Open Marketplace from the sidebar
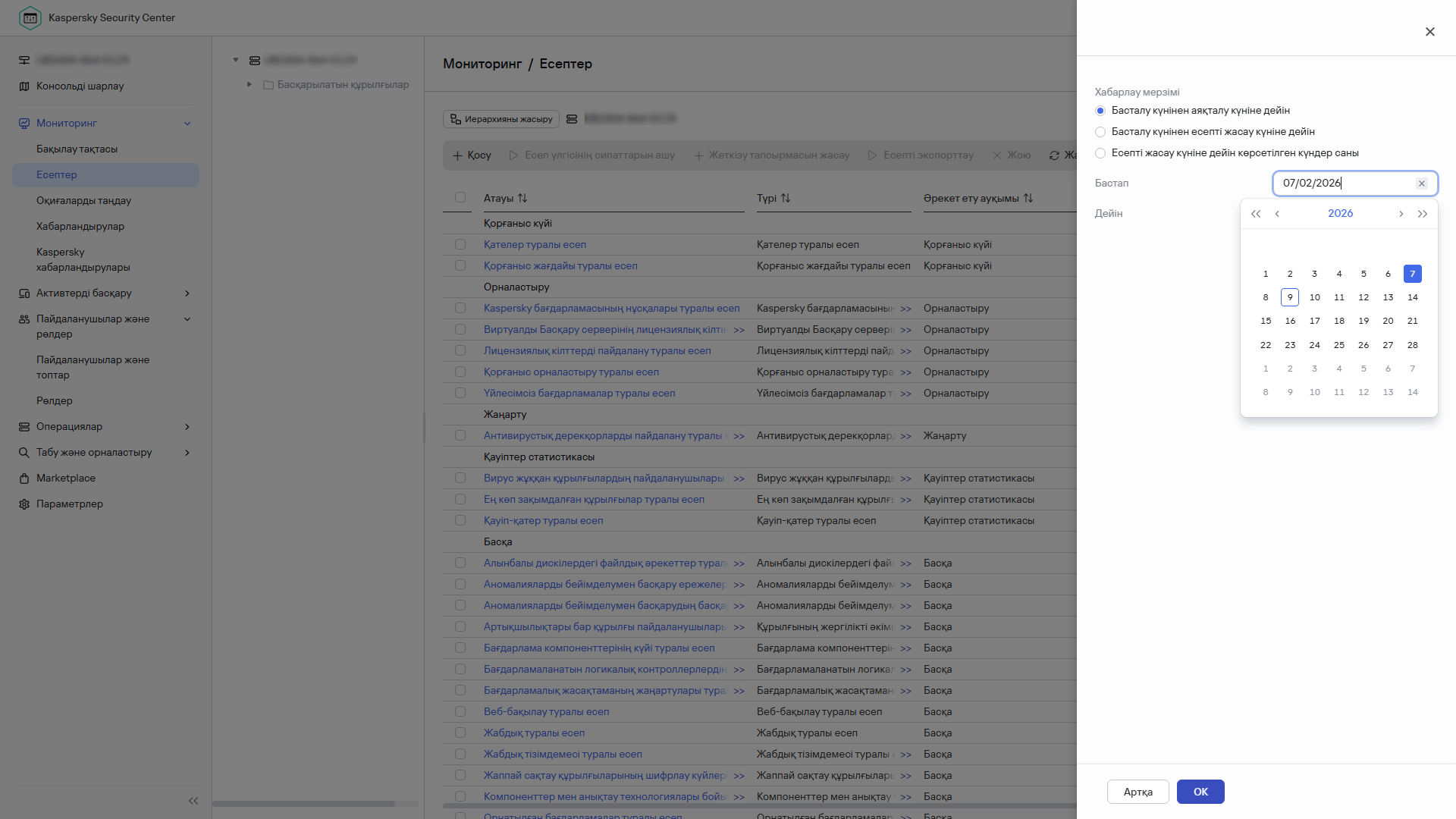Viewport: 1456px width, 819px height. (x=66, y=478)
